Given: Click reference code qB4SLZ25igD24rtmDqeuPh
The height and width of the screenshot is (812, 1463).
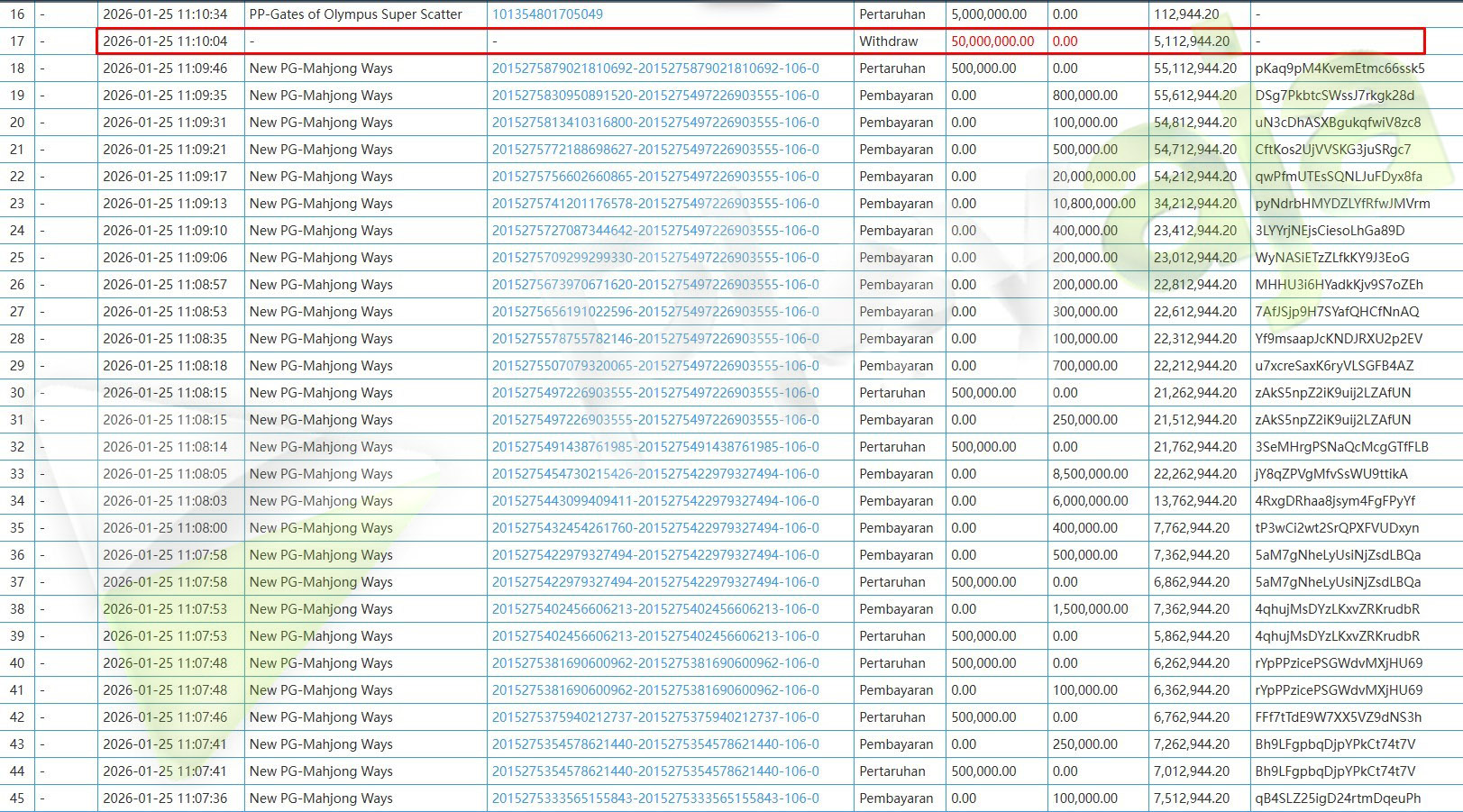Looking at the screenshot, I should (1337, 798).
